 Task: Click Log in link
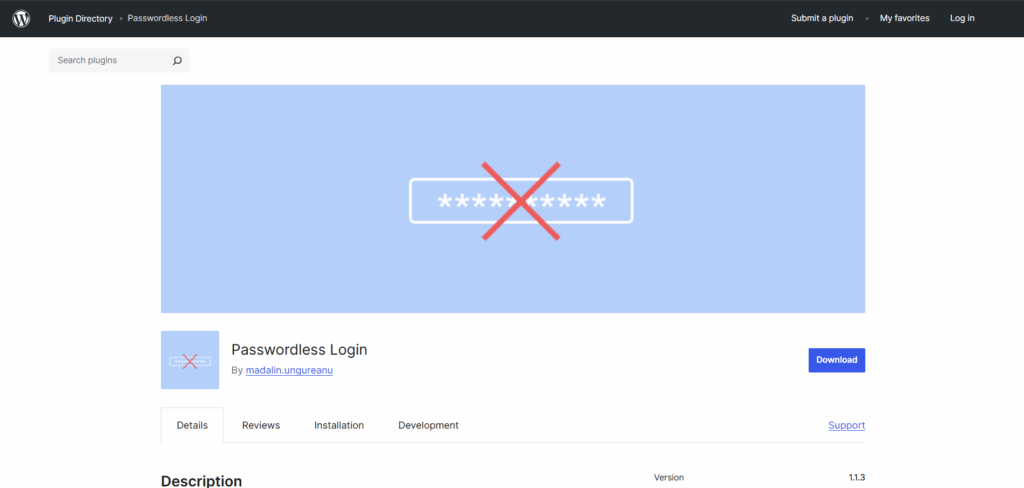point(962,18)
